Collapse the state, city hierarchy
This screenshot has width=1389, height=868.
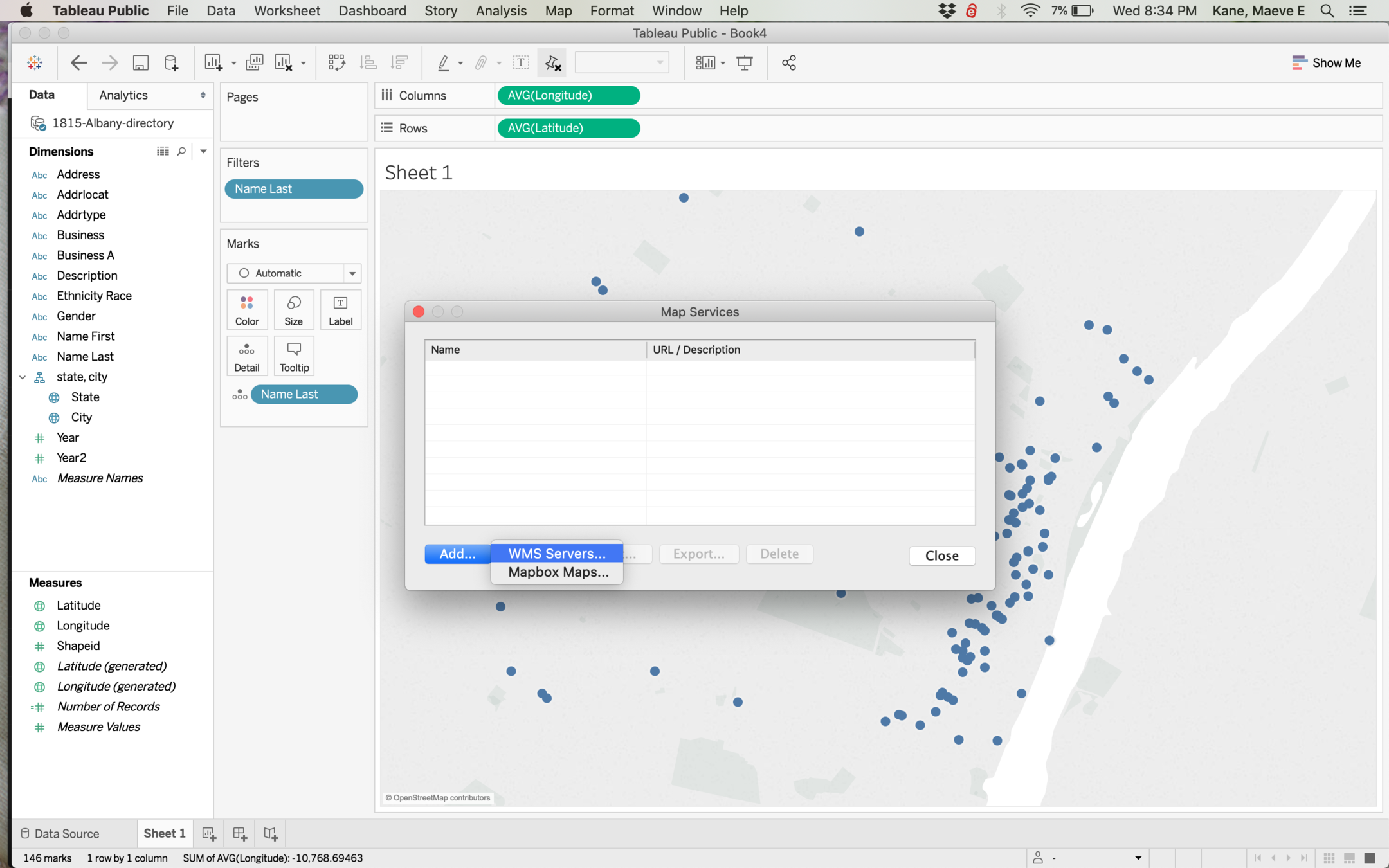[23, 377]
